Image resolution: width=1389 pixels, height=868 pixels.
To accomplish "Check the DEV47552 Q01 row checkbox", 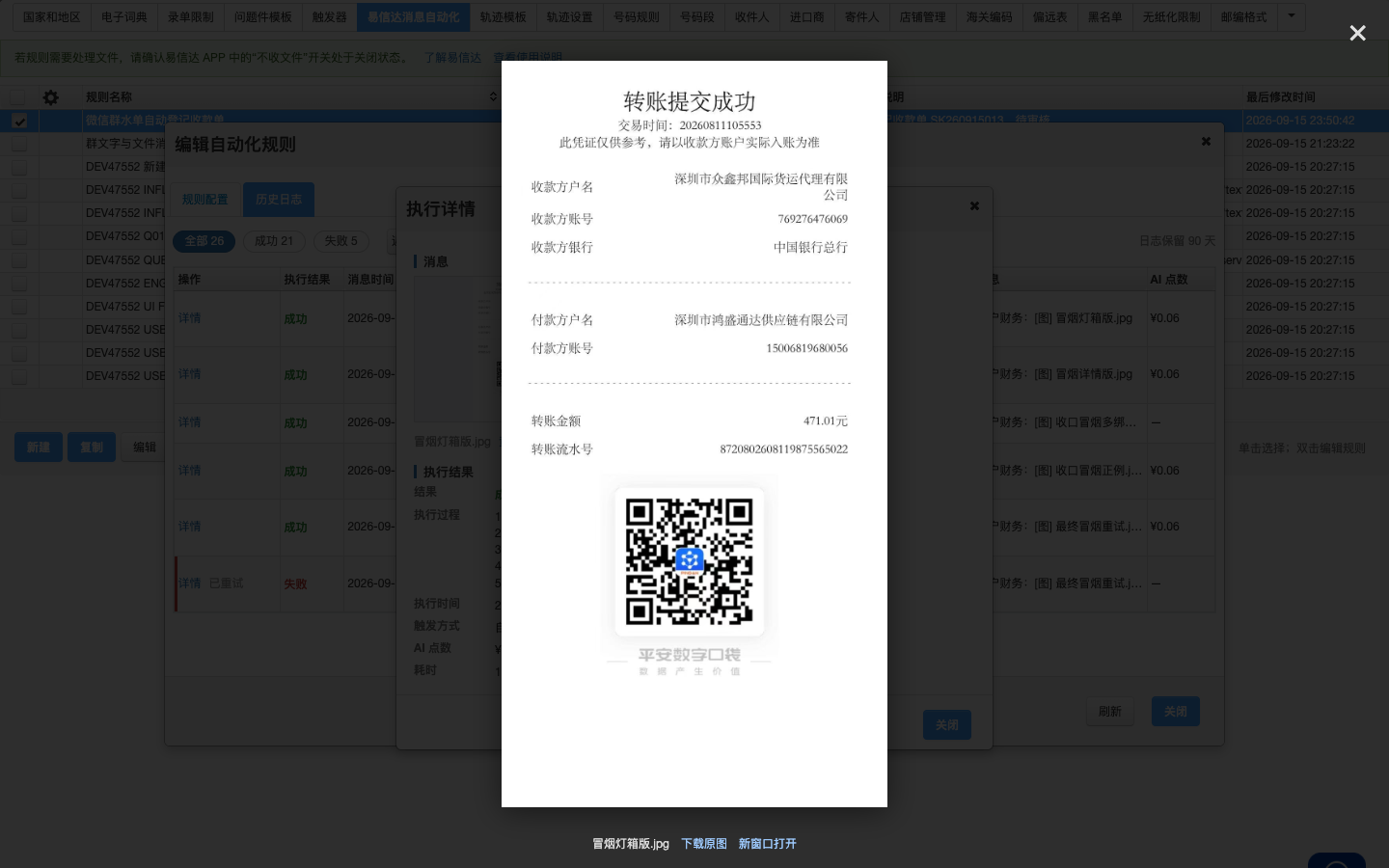I will point(19,236).
